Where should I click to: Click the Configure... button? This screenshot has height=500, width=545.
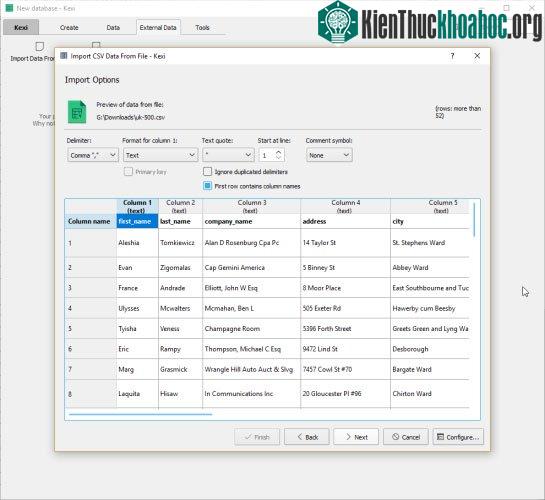tap(458, 437)
